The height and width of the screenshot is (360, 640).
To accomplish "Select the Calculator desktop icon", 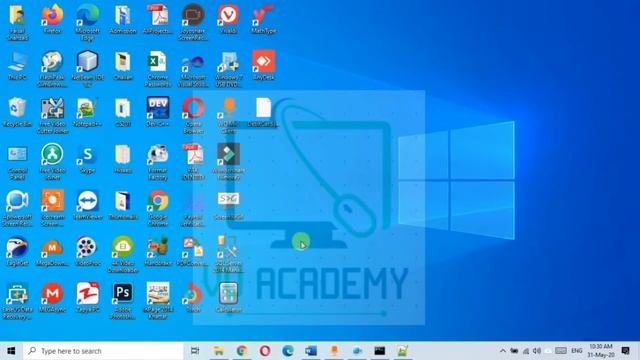I will click(x=228, y=298).
